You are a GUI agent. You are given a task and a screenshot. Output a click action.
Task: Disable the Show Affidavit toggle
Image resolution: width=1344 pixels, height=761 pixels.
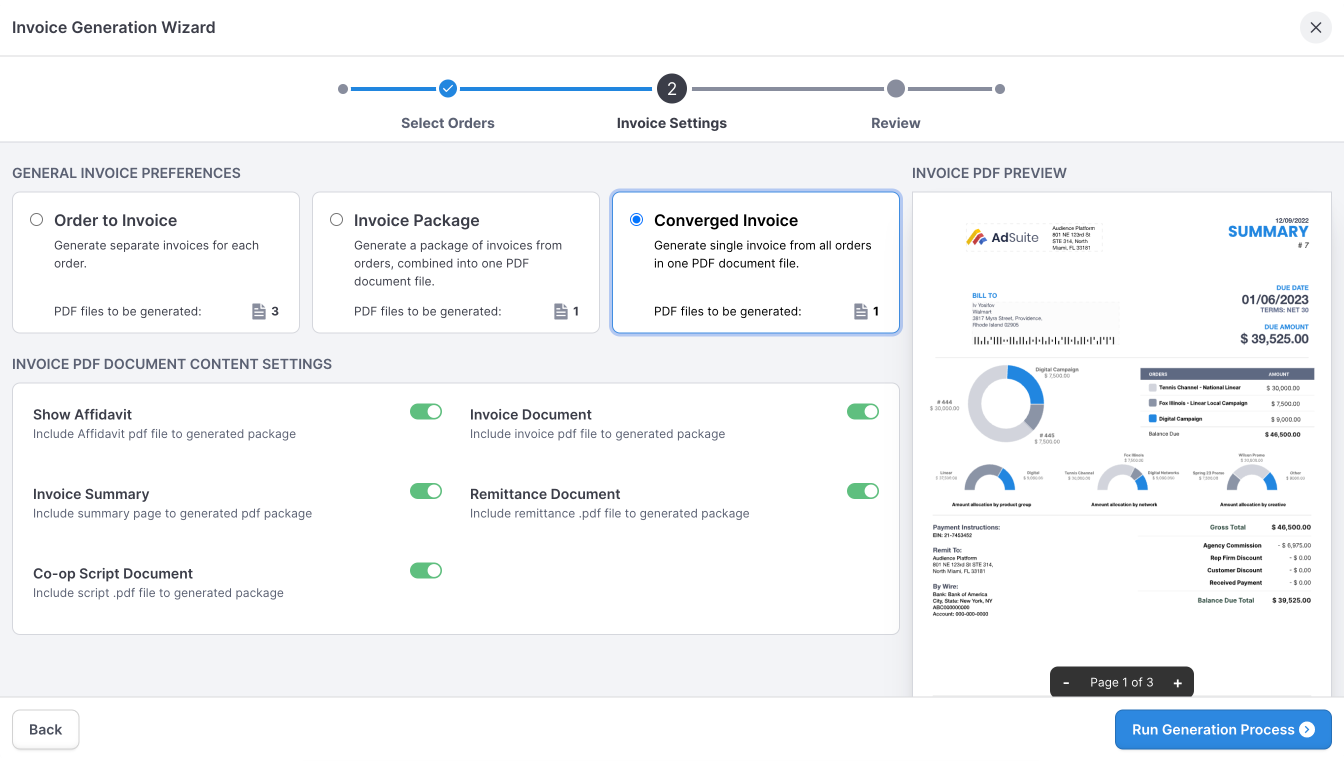coord(426,411)
